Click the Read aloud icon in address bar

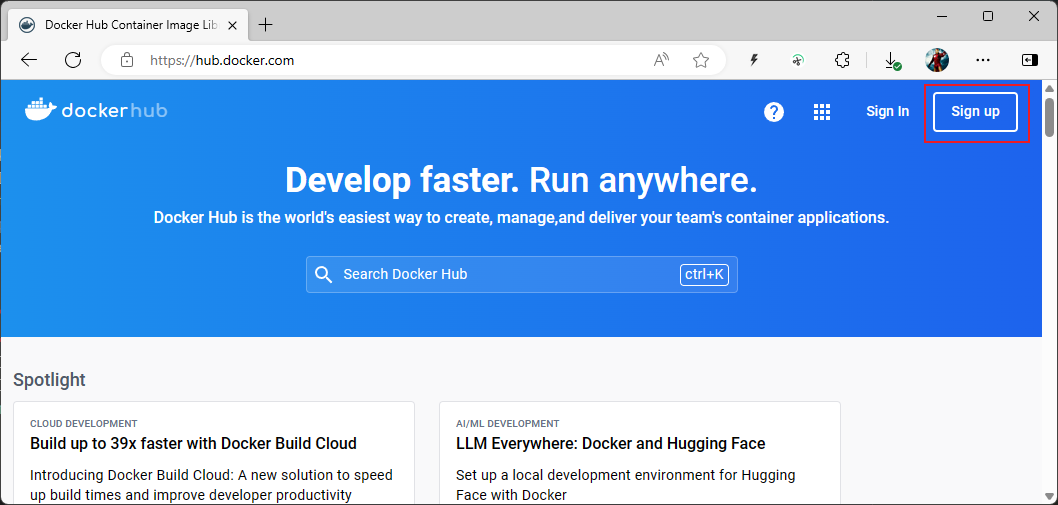point(661,60)
